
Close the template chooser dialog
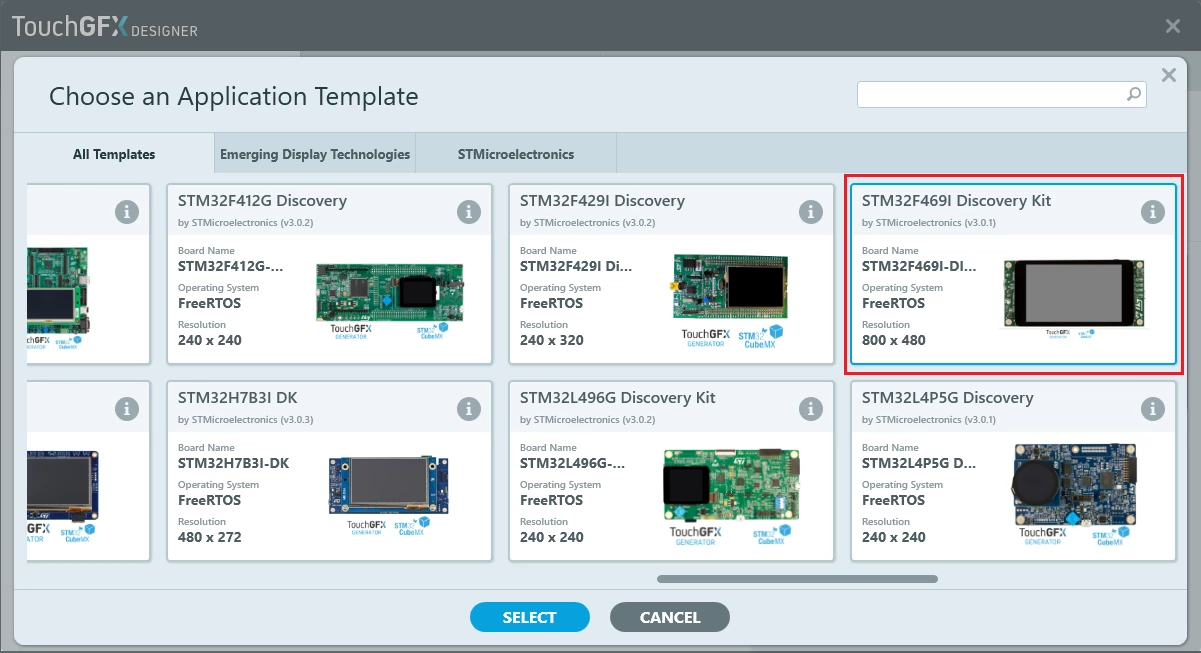1168,75
